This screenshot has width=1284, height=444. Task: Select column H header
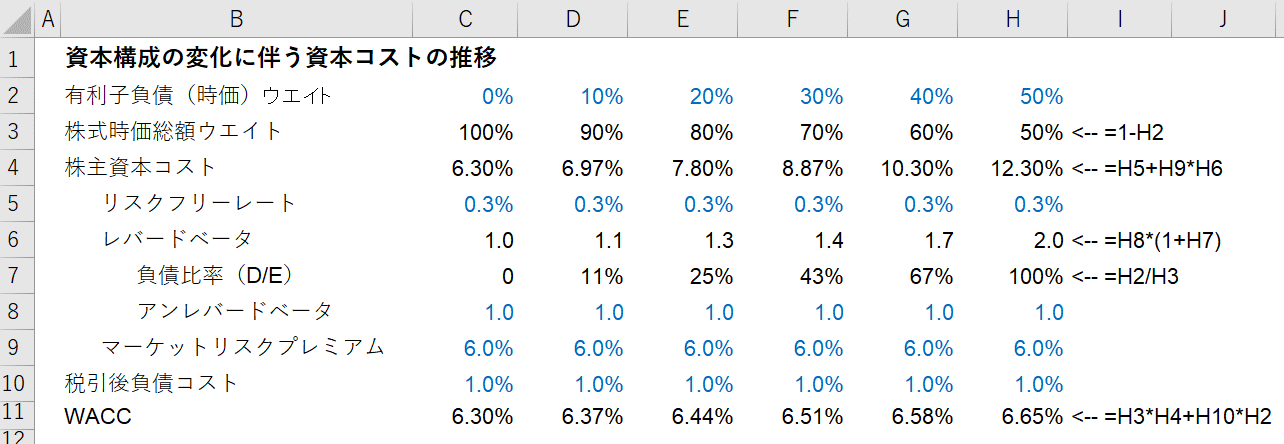(x=1012, y=18)
